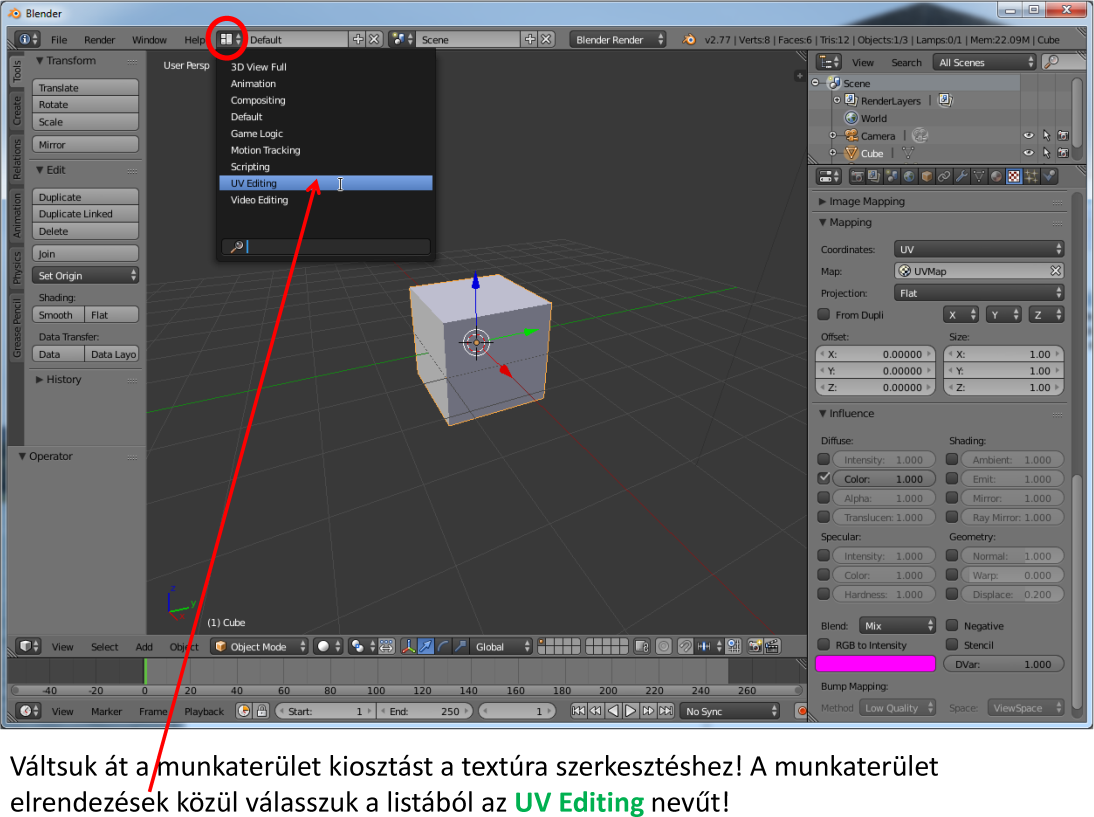Select UV Editing from layout list
The image size is (1094, 817).
tap(326, 183)
